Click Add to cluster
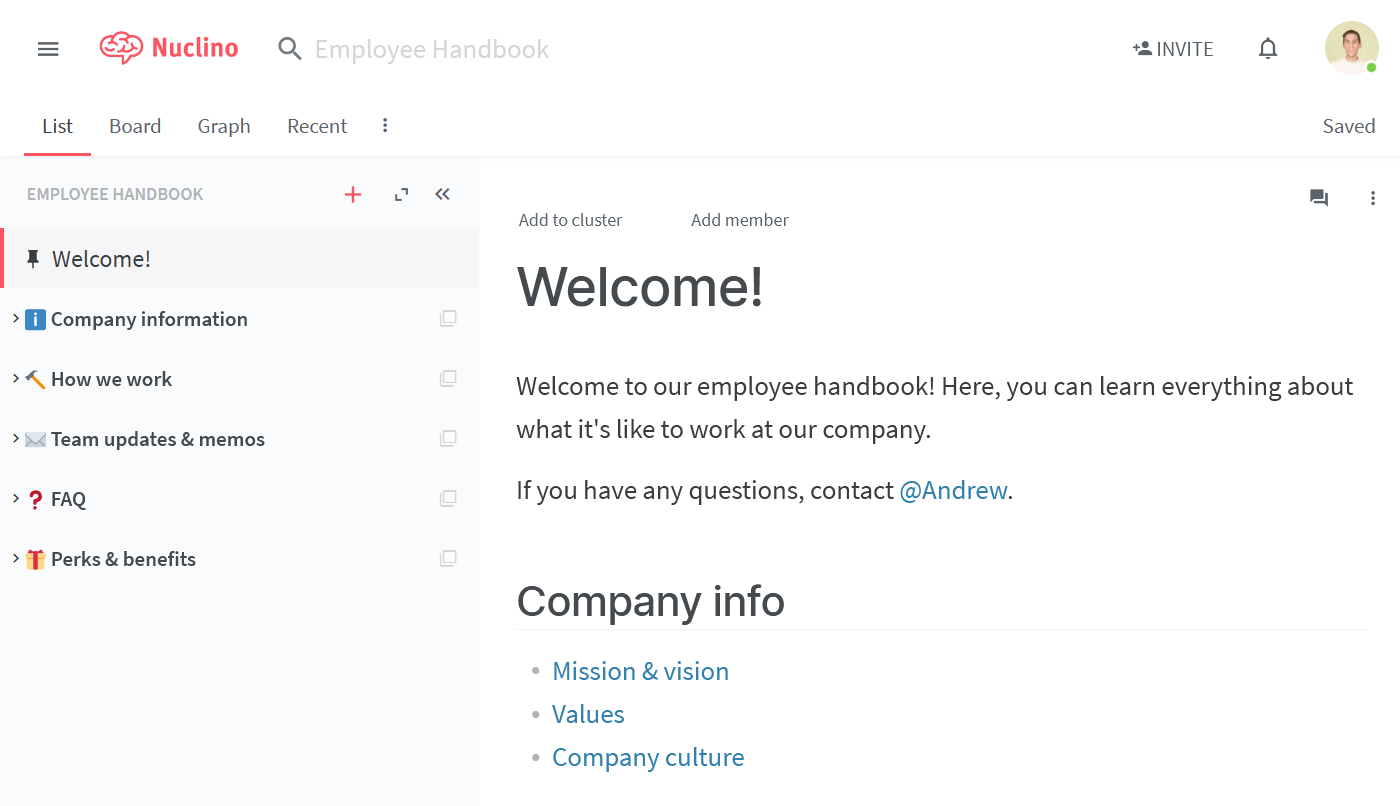The width and height of the screenshot is (1400, 806). [x=570, y=220]
